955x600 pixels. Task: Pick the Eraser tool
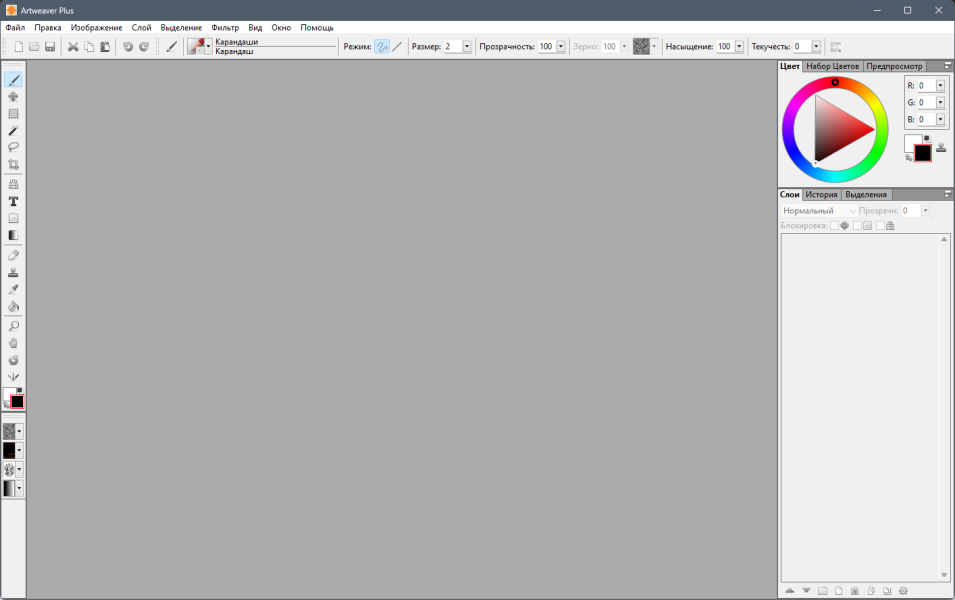click(13, 255)
